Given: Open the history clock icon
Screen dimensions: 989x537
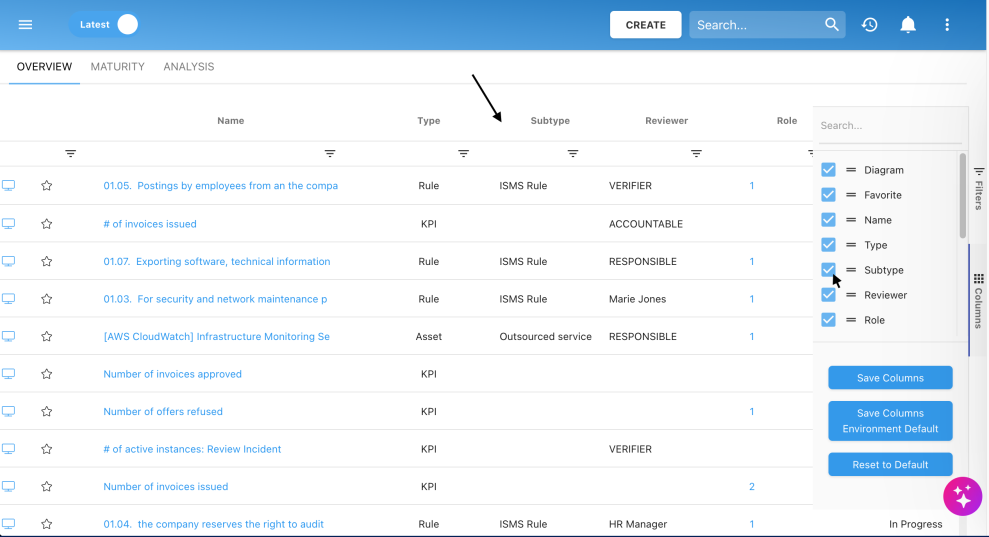Looking at the screenshot, I should pyautogui.click(x=870, y=25).
